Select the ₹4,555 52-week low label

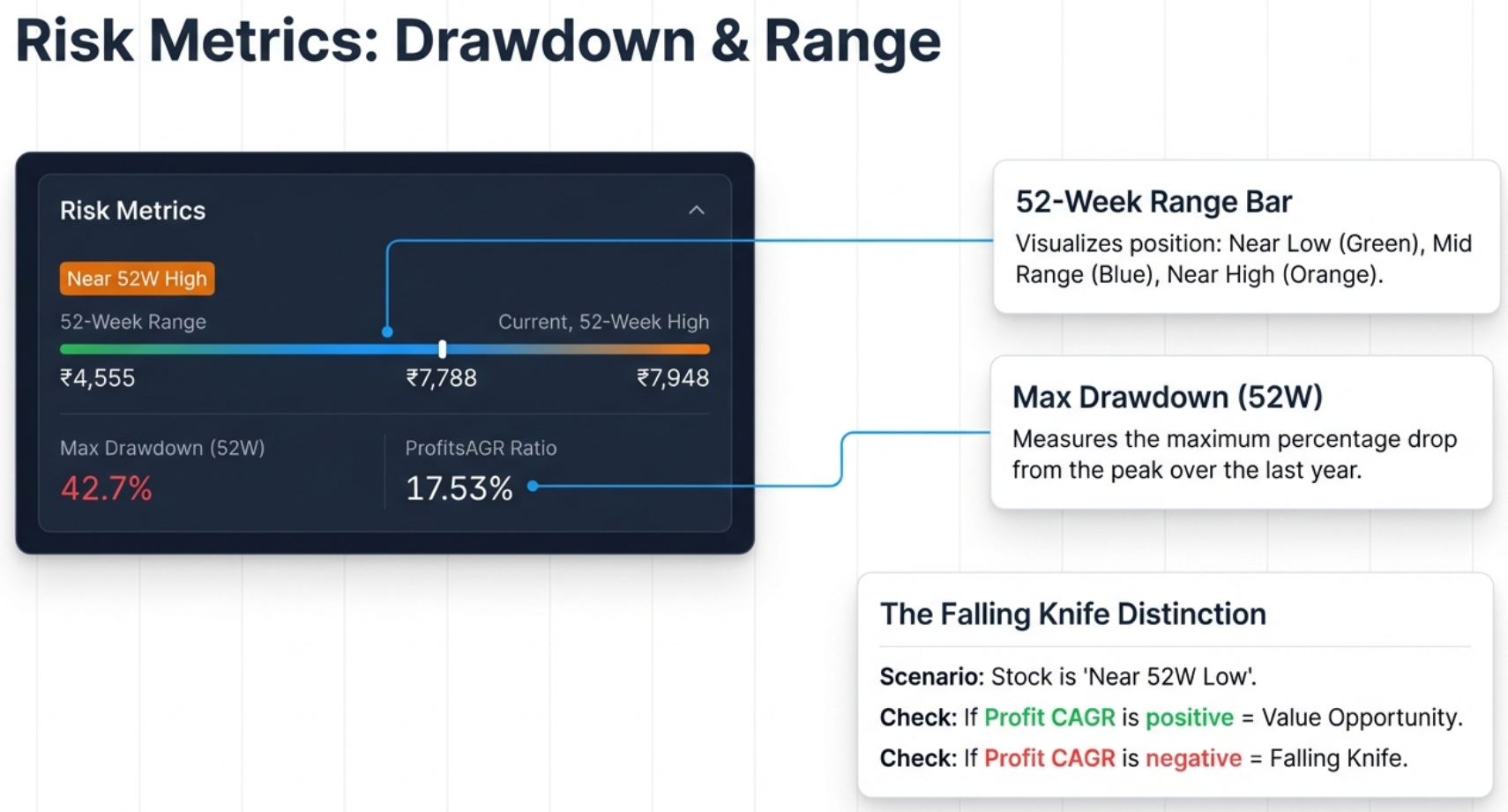click(97, 377)
